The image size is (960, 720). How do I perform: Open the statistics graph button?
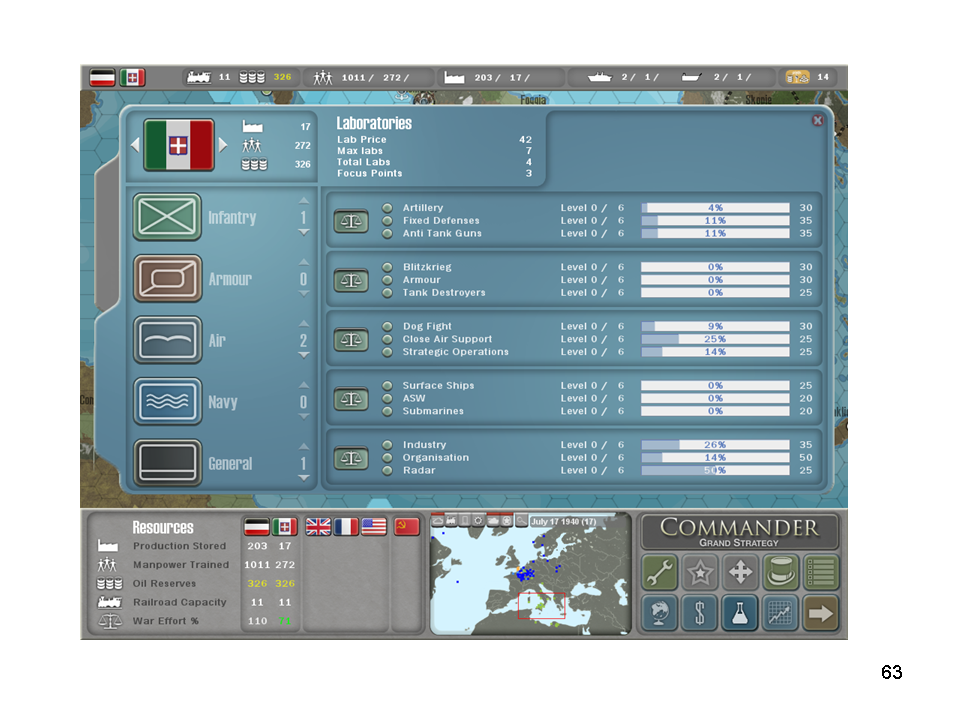coord(780,613)
